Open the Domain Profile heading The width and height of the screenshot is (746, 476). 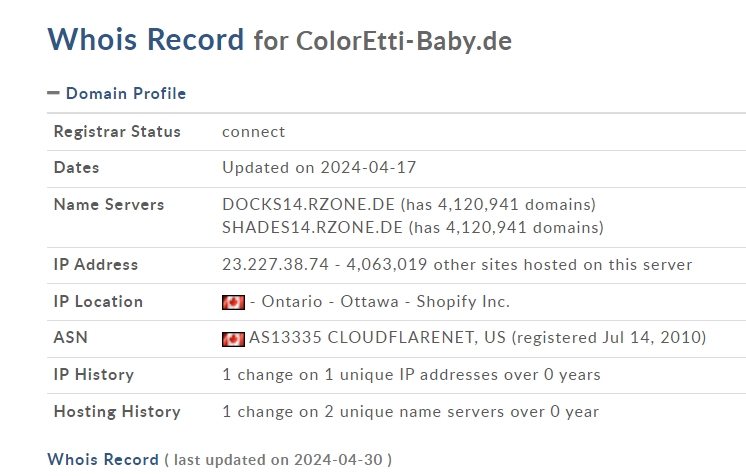coord(126,93)
